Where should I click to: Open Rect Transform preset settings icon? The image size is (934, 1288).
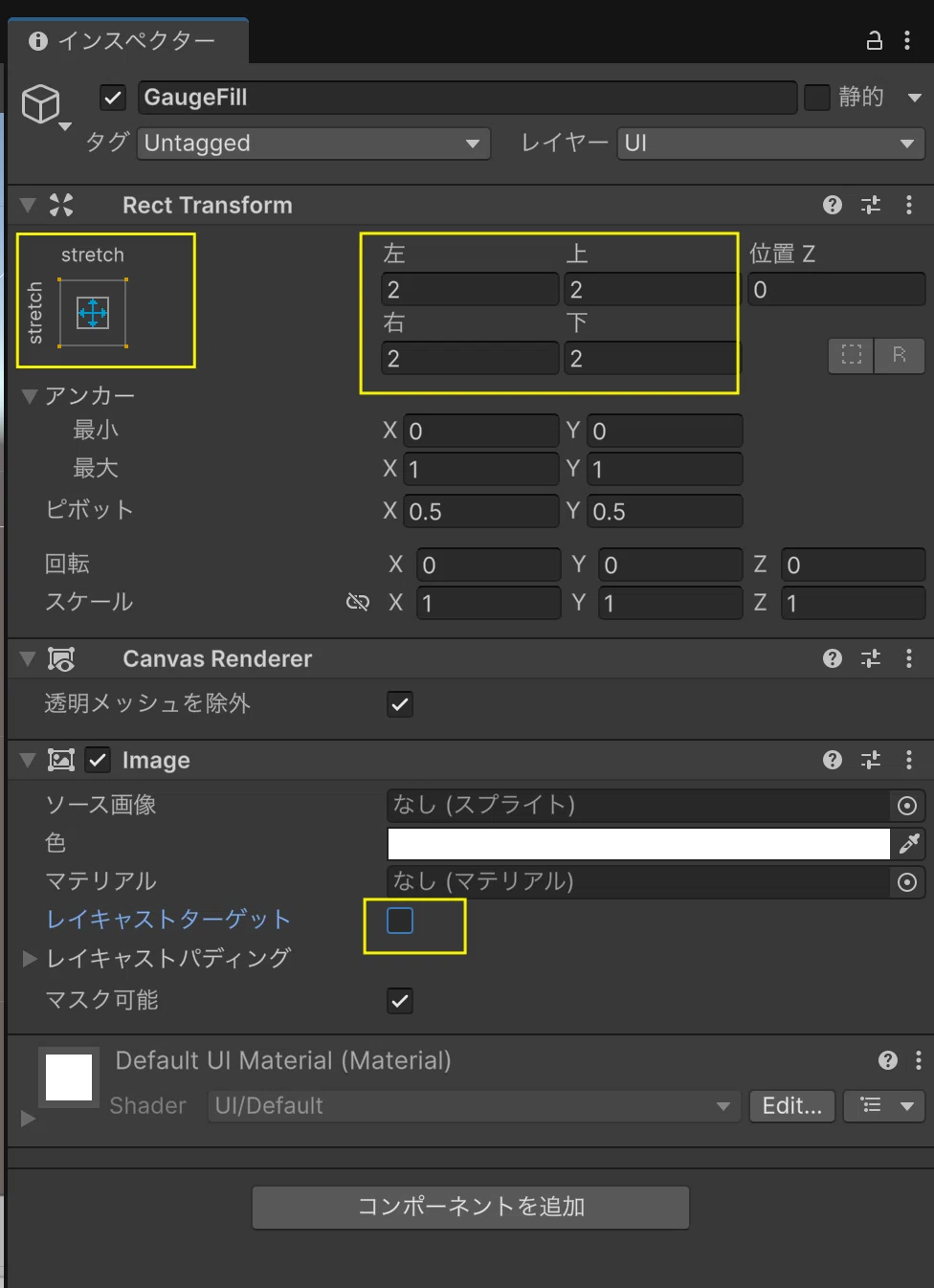click(x=871, y=205)
